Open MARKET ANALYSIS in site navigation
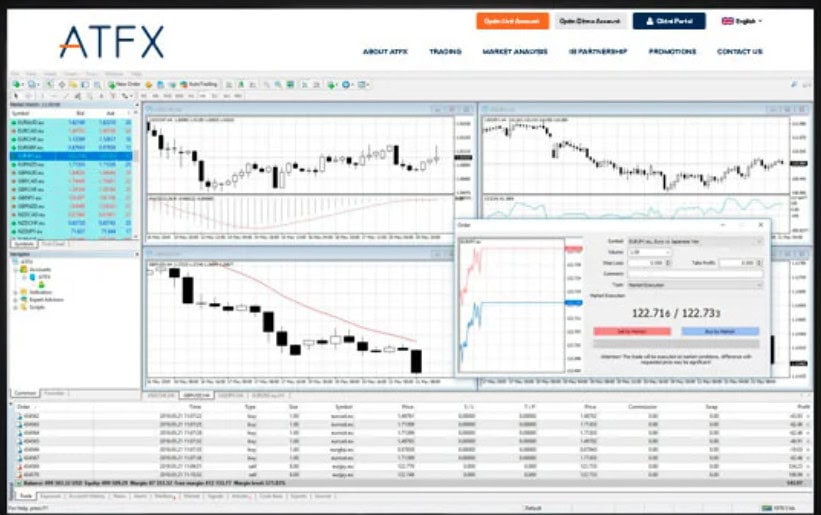Image resolution: width=821 pixels, height=515 pixels. (515, 51)
